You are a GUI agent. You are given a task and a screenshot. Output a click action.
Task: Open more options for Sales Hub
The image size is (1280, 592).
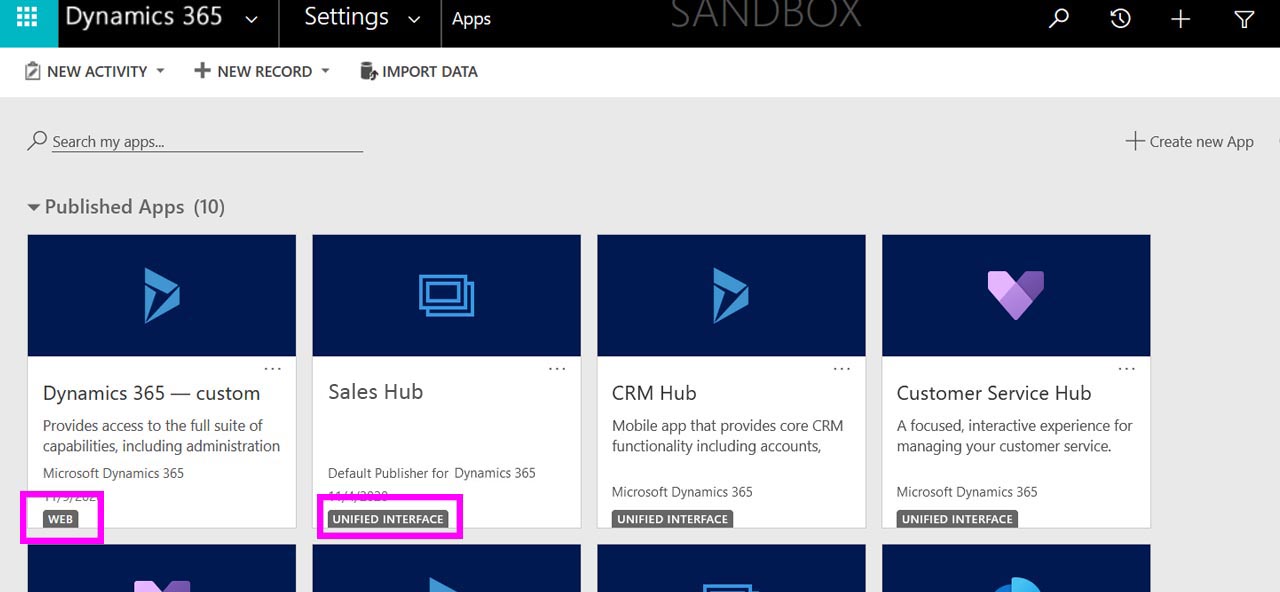pyautogui.click(x=558, y=368)
